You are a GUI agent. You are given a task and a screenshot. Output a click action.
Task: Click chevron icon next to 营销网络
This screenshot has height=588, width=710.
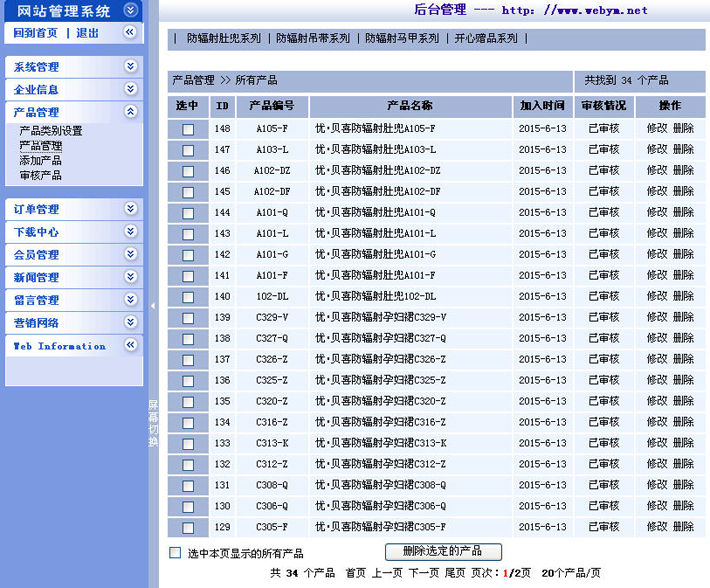130,322
